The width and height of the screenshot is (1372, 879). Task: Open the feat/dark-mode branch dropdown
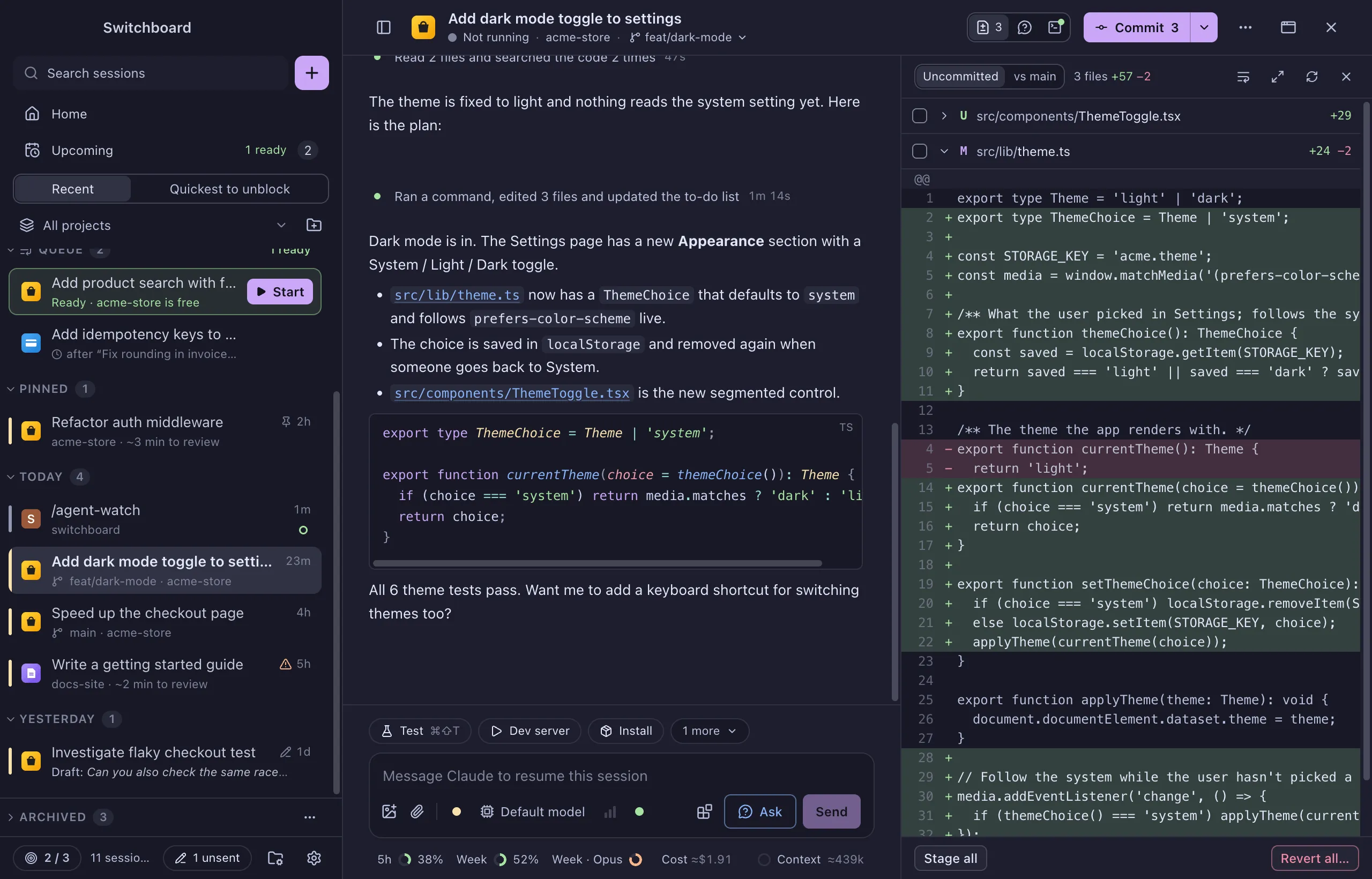click(688, 37)
